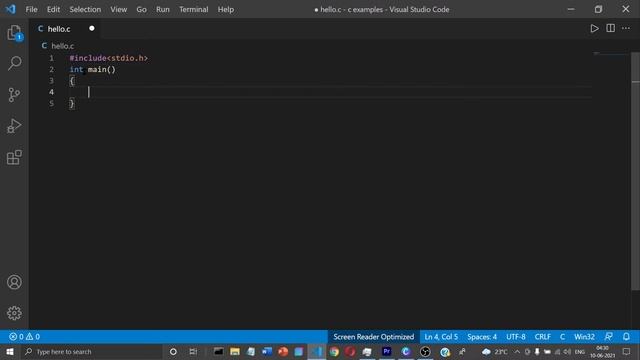
Task: Open the File menu
Action: (x=31, y=9)
